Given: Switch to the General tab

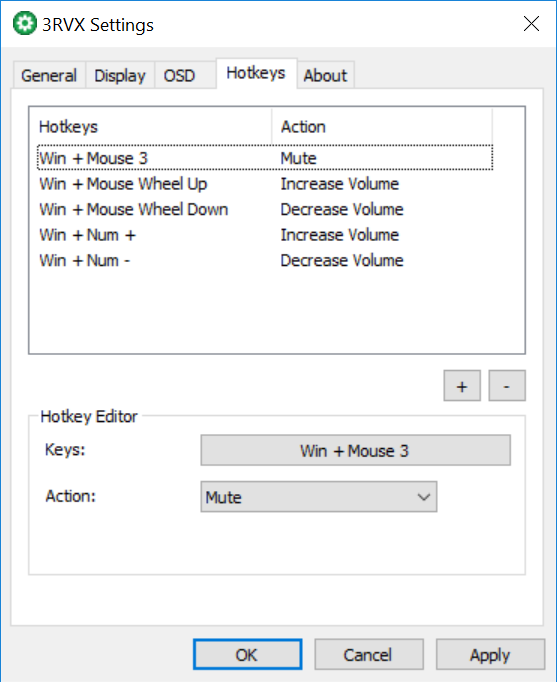Looking at the screenshot, I should 49,76.
